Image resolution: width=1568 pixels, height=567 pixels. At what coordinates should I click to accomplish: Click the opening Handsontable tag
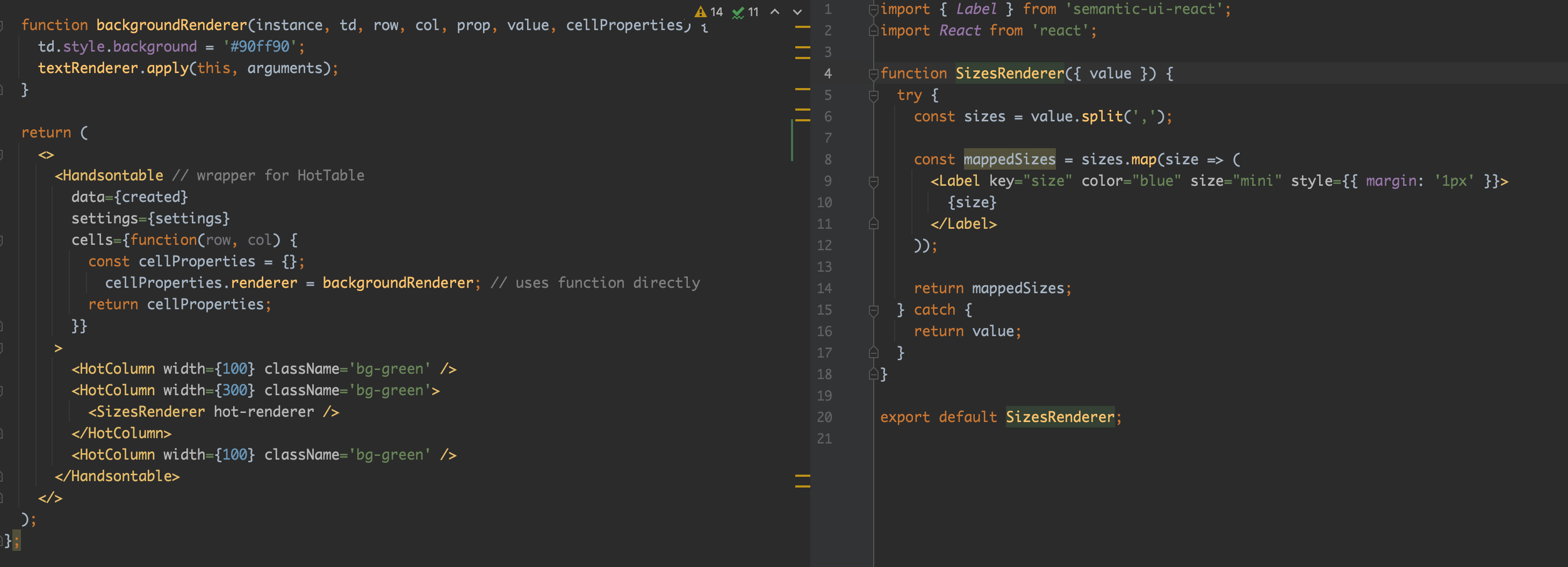(x=109, y=175)
